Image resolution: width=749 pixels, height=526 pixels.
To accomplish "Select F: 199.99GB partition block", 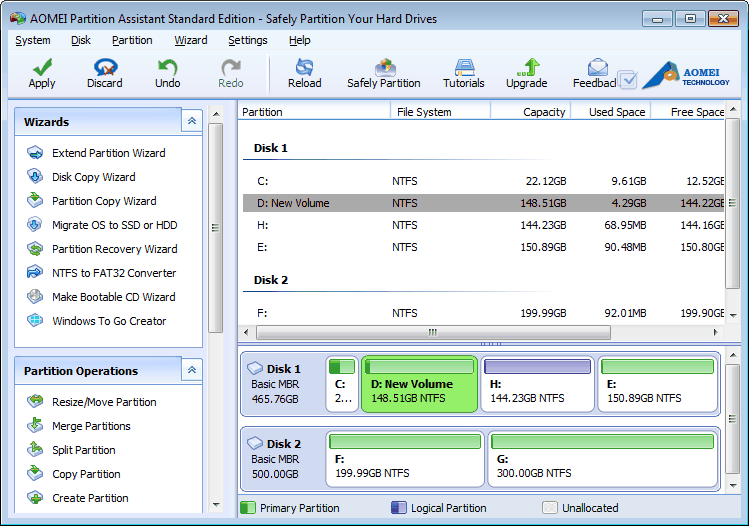I will [x=405, y=459].
